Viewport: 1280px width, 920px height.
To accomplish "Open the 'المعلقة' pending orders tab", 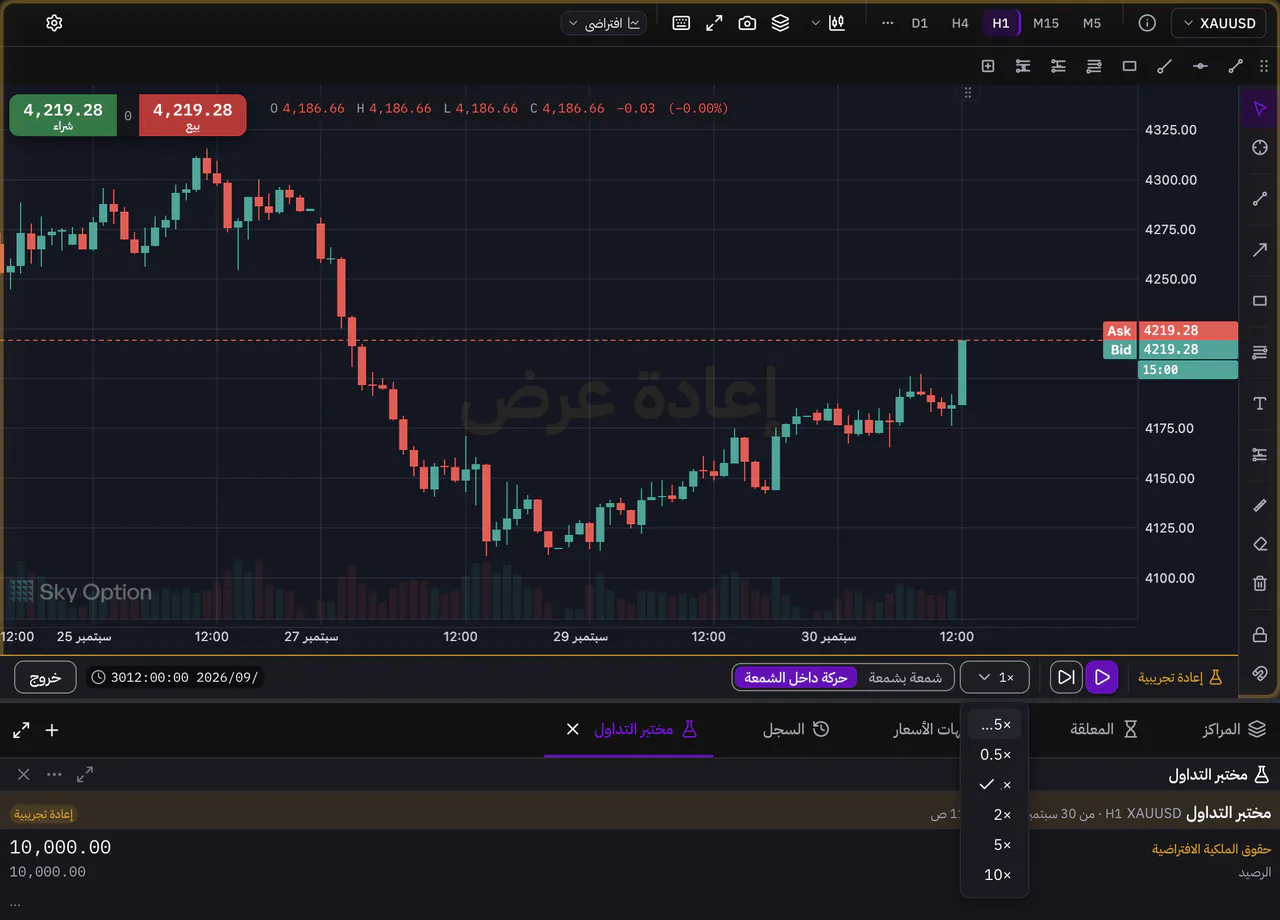I will pos(1104,730).
